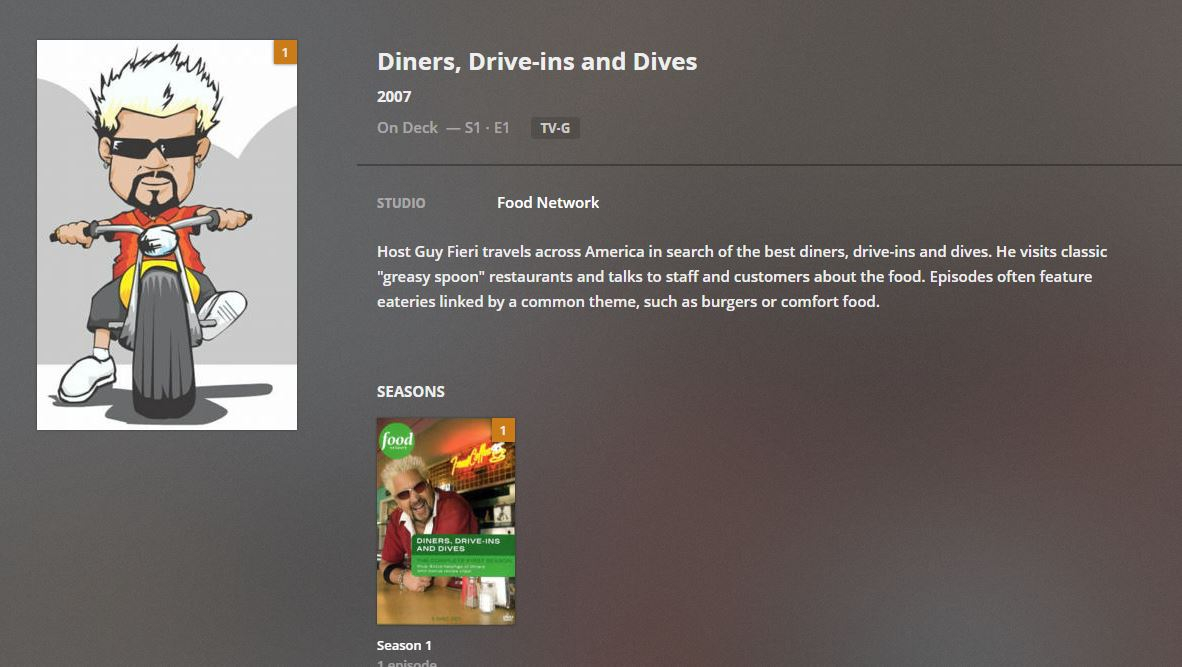Image resolution: width=1182 pixels, height=667 pixels.
Task: Open the Season 1 text label
Action: coord(404,646)
